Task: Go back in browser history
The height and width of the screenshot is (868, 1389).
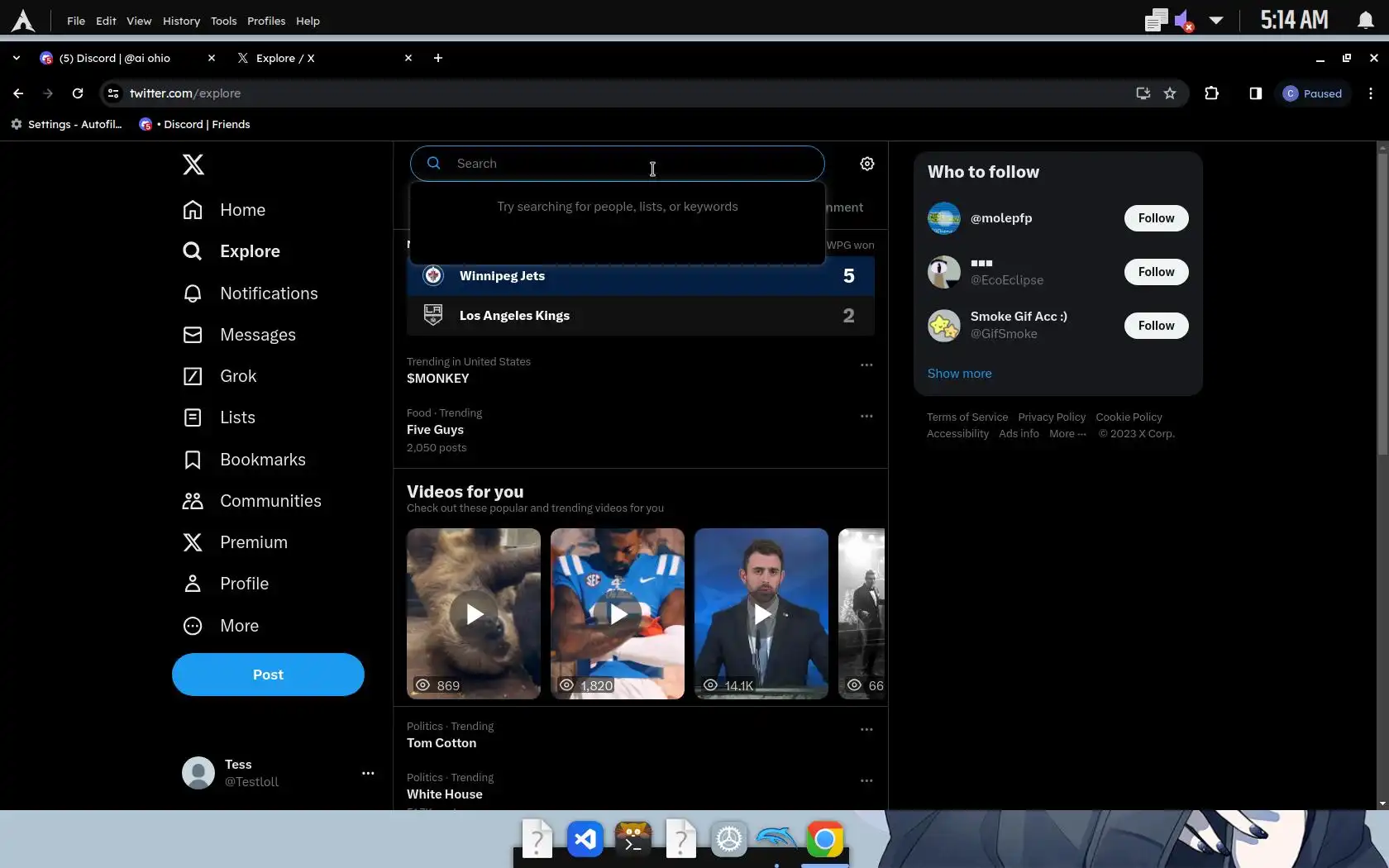Action: (x=18, y=93)
